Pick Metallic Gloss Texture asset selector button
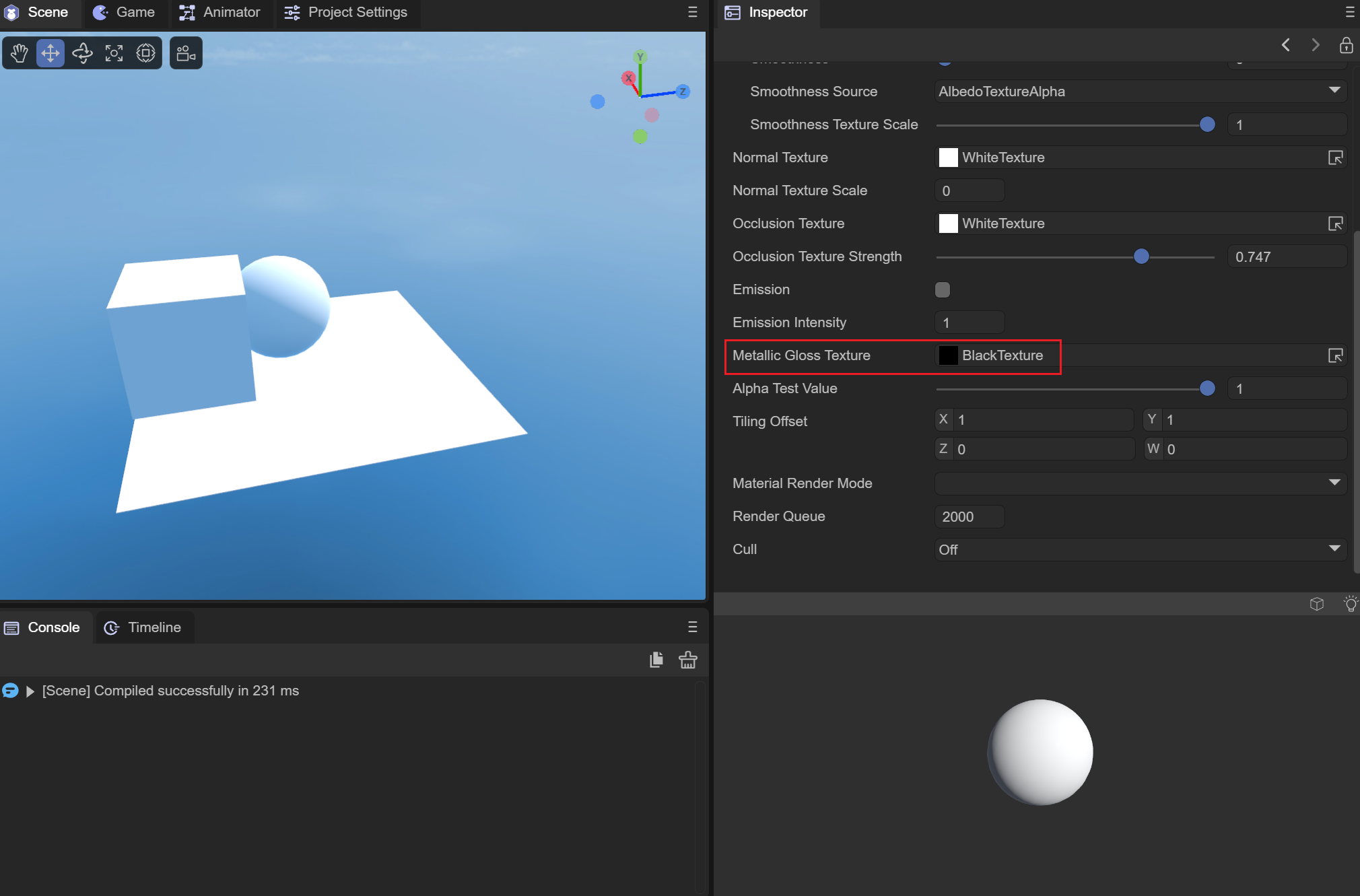 (x=1335, y=355)
